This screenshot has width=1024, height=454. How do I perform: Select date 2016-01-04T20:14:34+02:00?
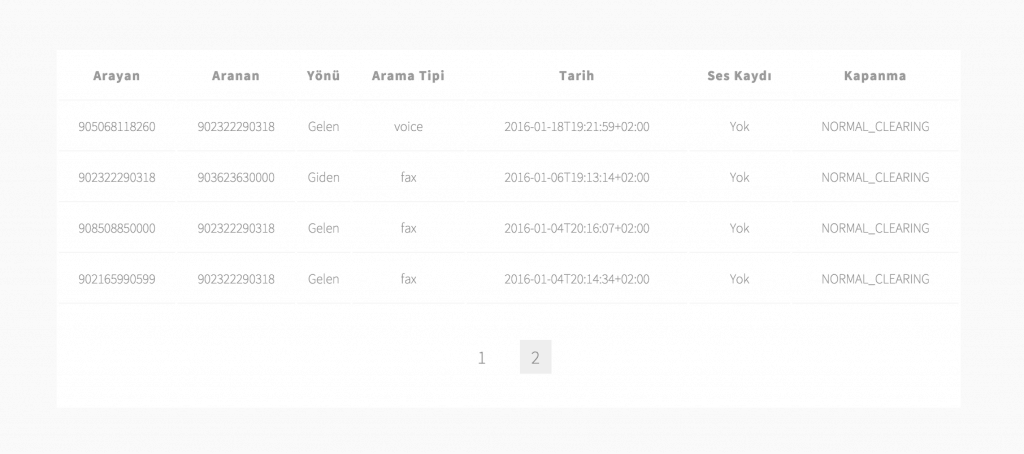pyautogui.click(x=577, y=279)
